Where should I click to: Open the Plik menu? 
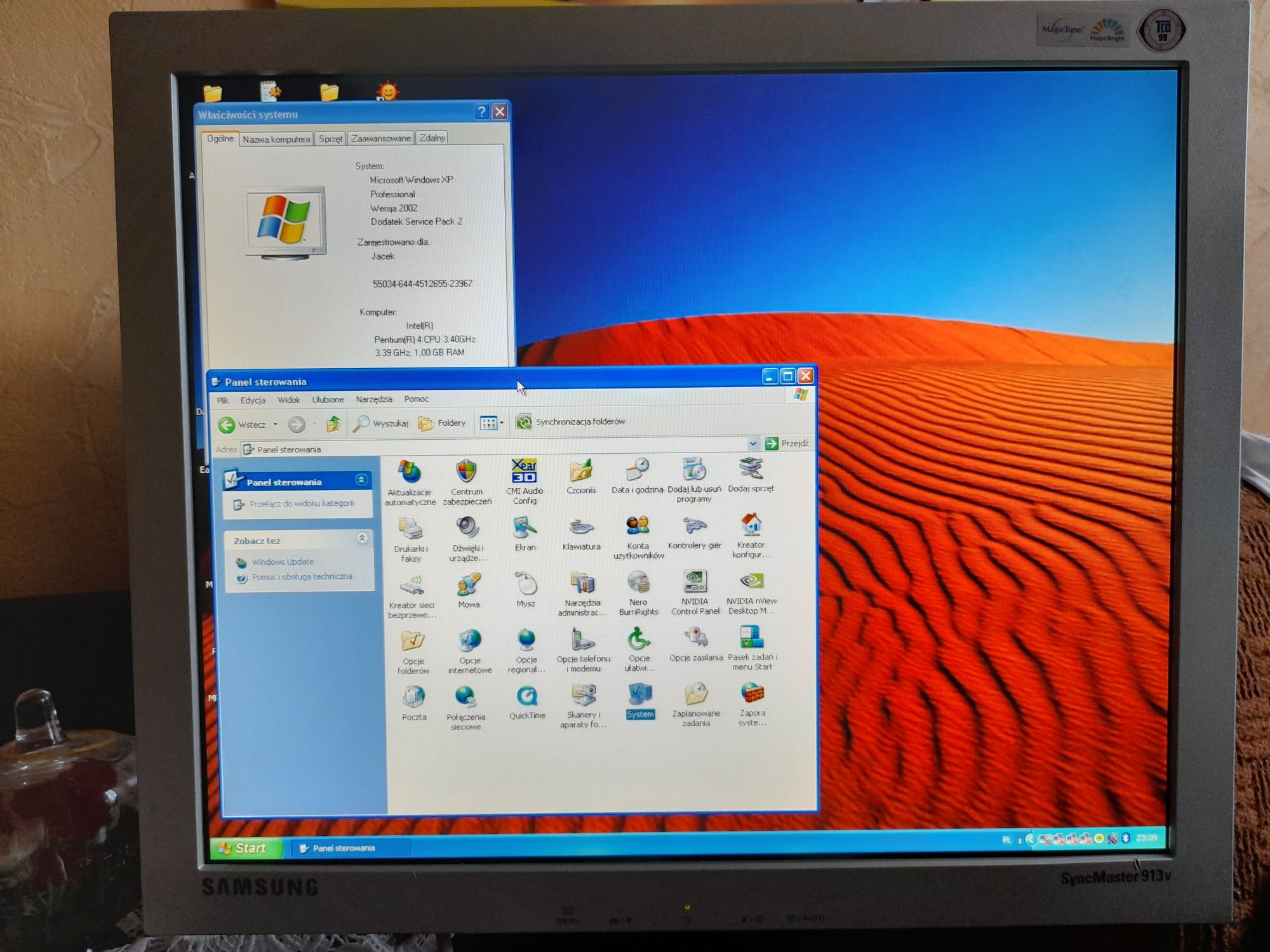click(223, 400)
